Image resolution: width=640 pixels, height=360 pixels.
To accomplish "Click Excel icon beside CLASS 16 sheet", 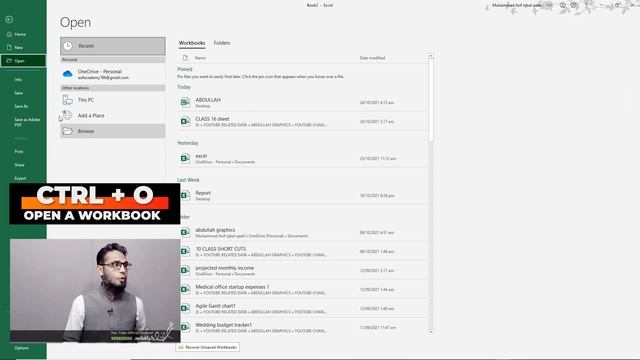I will point(185,121).
